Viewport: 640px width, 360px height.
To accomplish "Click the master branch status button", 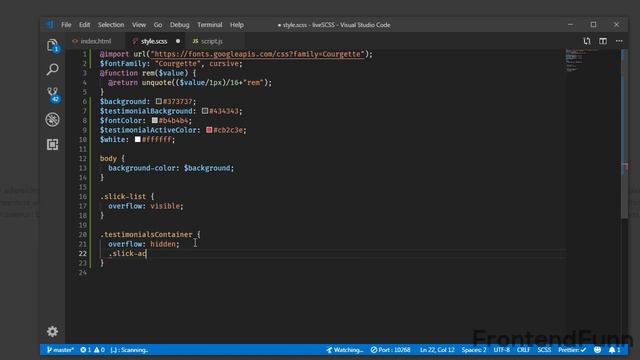I will click(x=60, y=350).
